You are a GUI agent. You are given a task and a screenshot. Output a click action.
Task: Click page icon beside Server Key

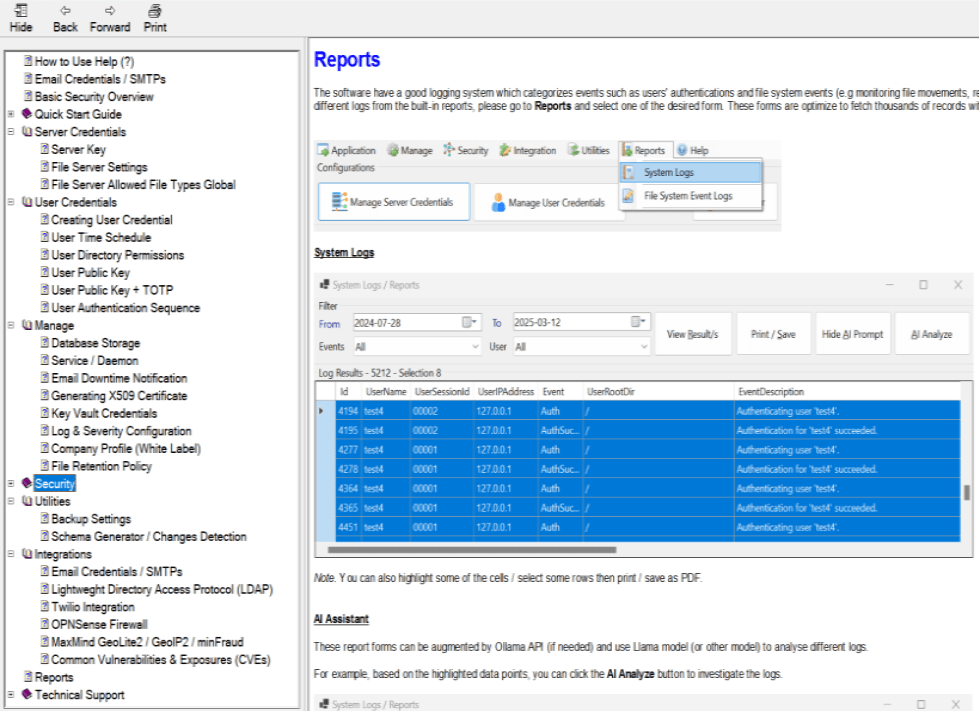45,149
